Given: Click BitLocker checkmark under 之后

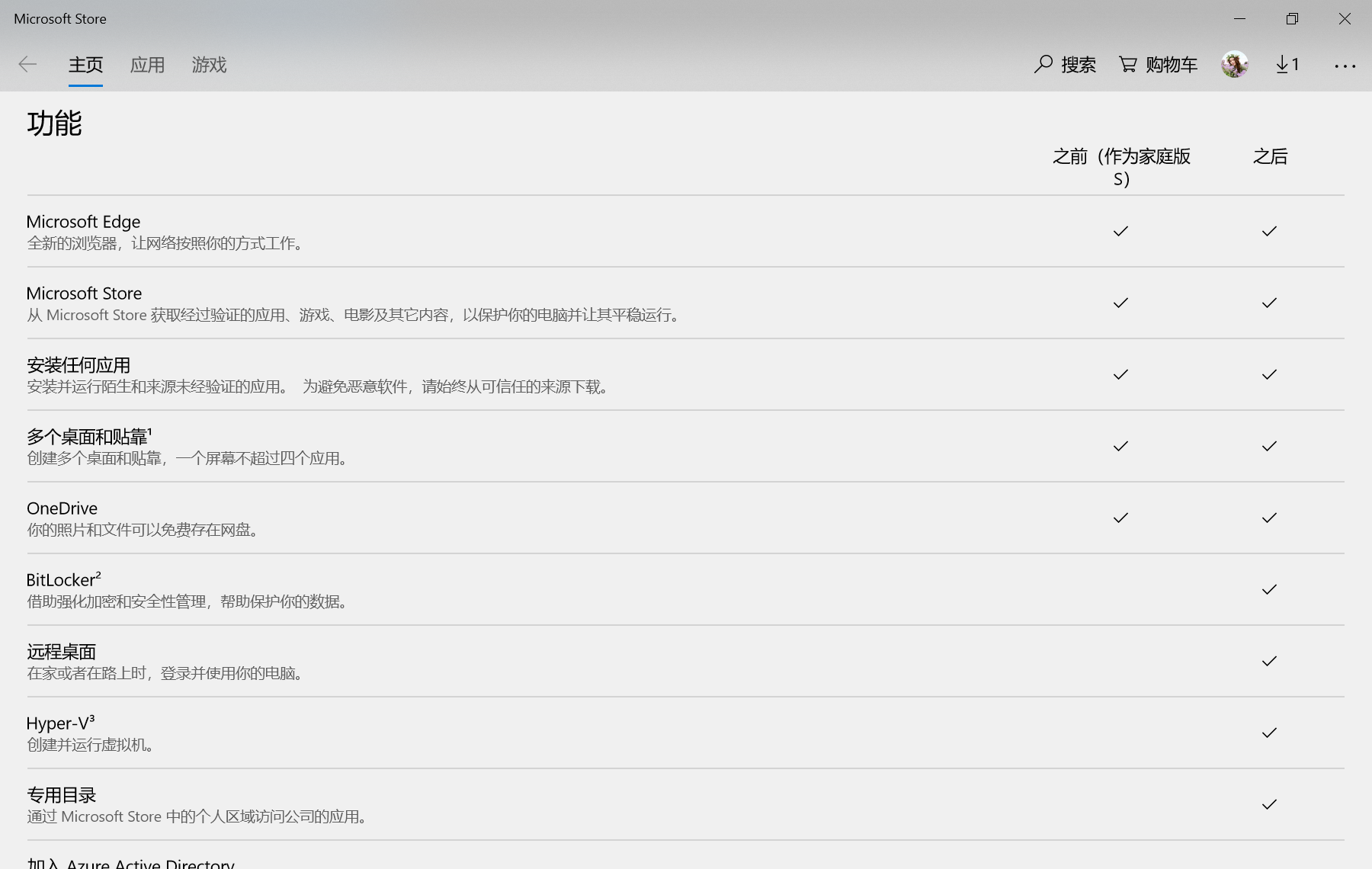Looking at the screenshot, I should 1269,589.
